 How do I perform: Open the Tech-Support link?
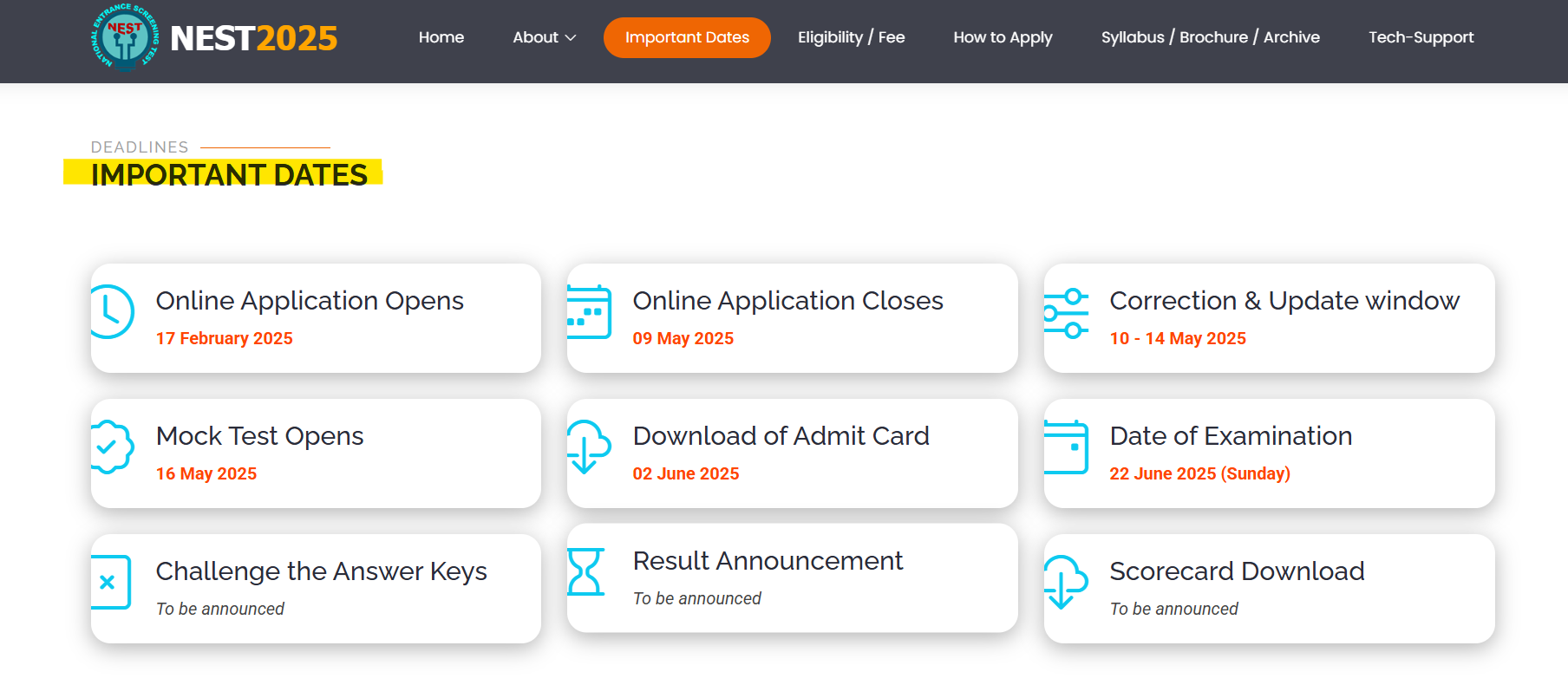click(1421, 37)
